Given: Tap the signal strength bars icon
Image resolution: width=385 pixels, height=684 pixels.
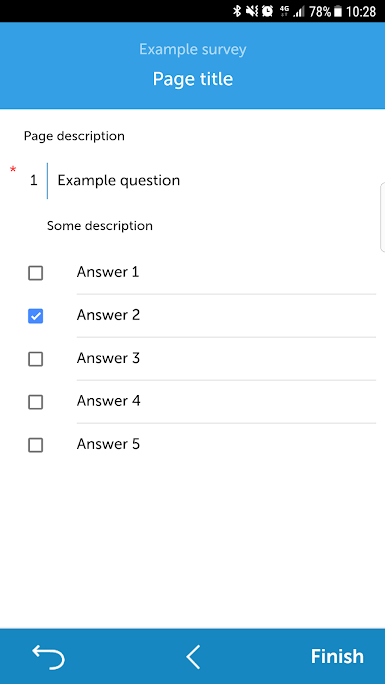Looking at the screenshot, I should pyautogui.click(x=299, y=11).
